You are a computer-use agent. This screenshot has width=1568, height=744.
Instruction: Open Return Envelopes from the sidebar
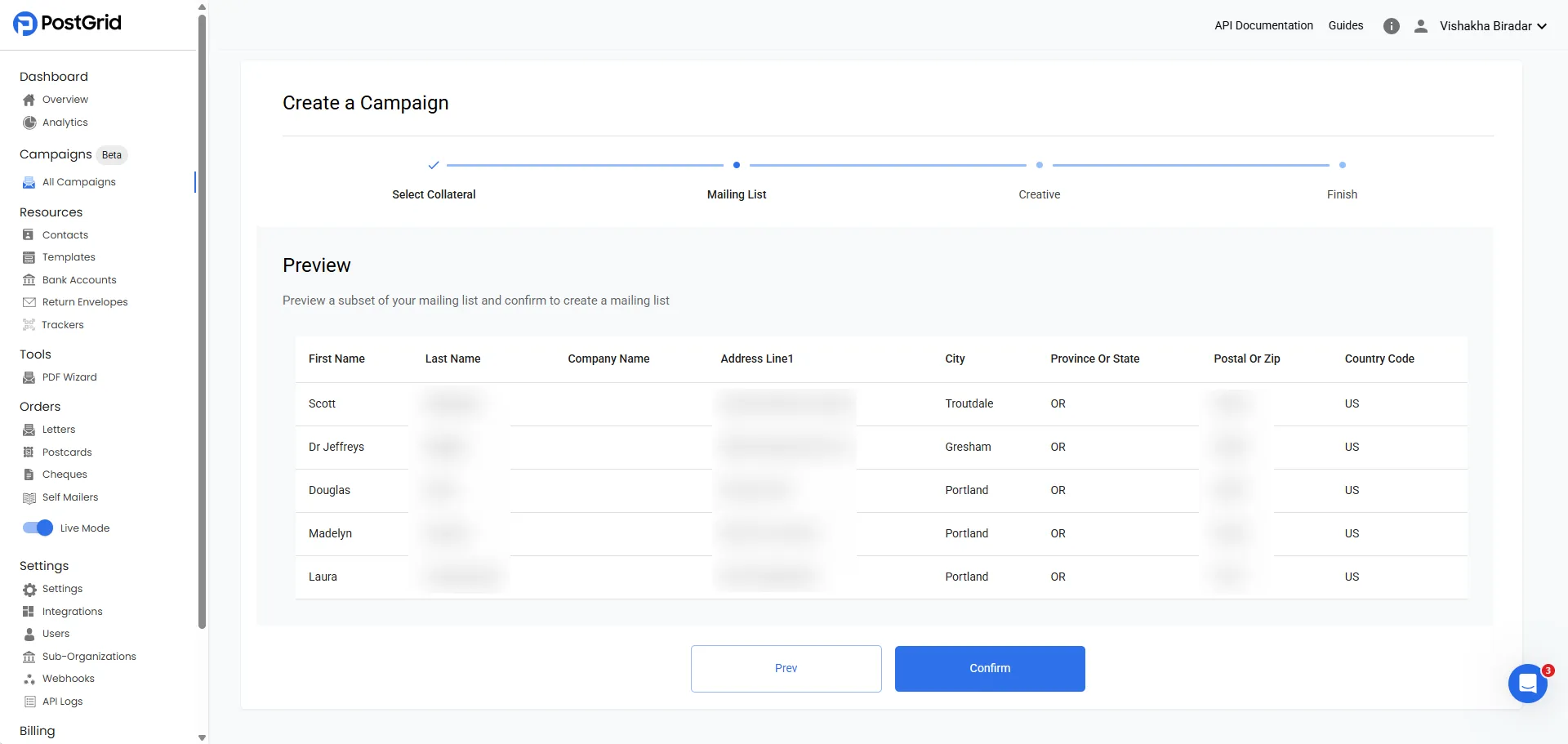click(29, 302)
